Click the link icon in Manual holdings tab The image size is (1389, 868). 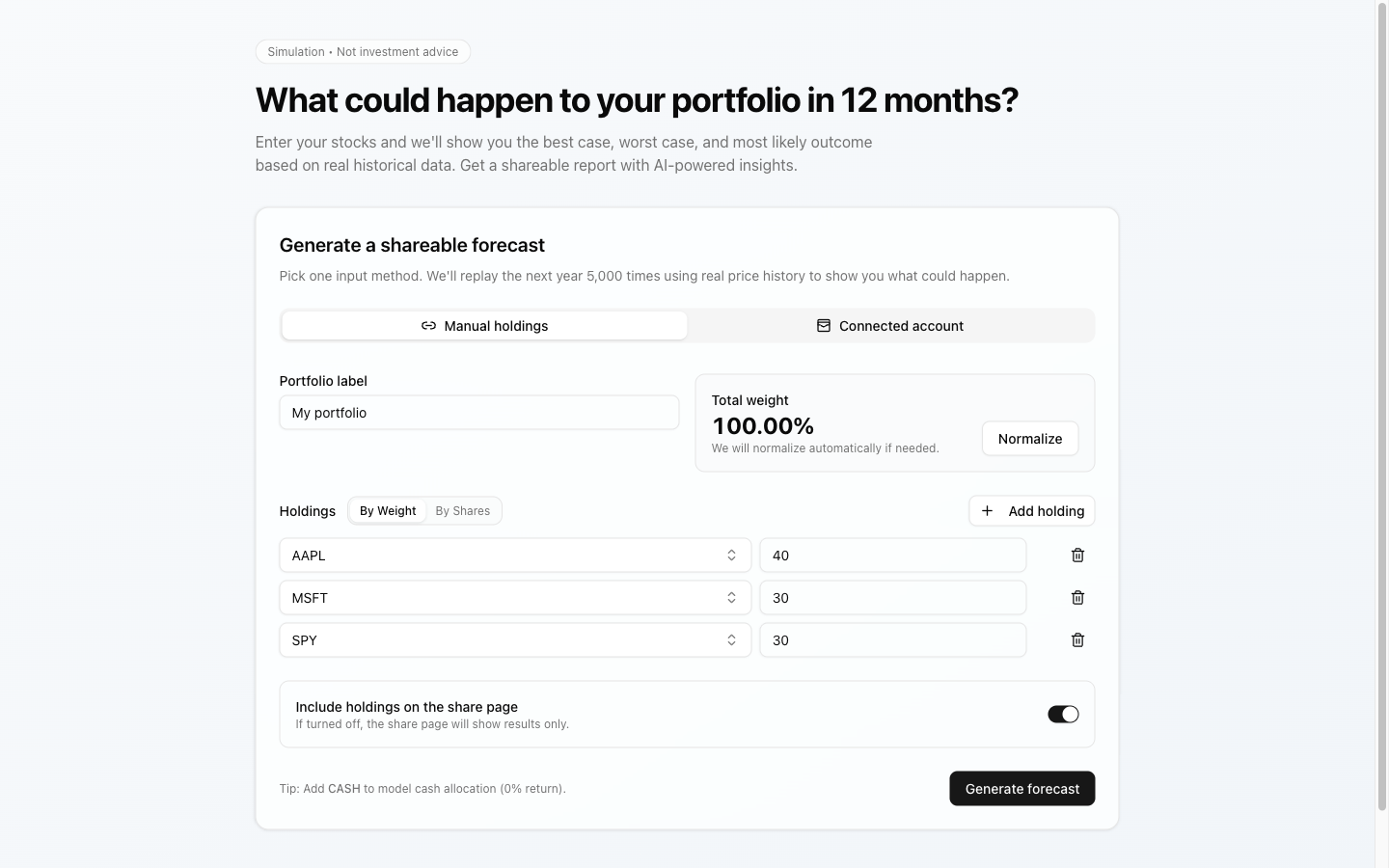tap(428, 326)
